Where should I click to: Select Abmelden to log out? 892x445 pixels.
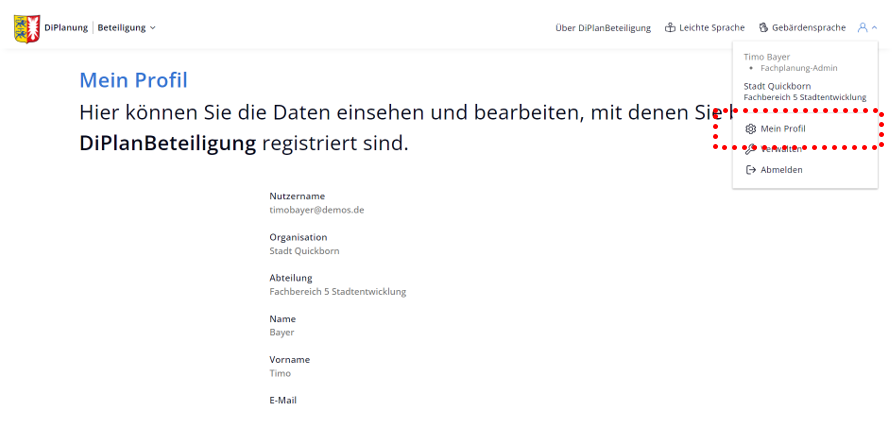[x=781, y=170]
